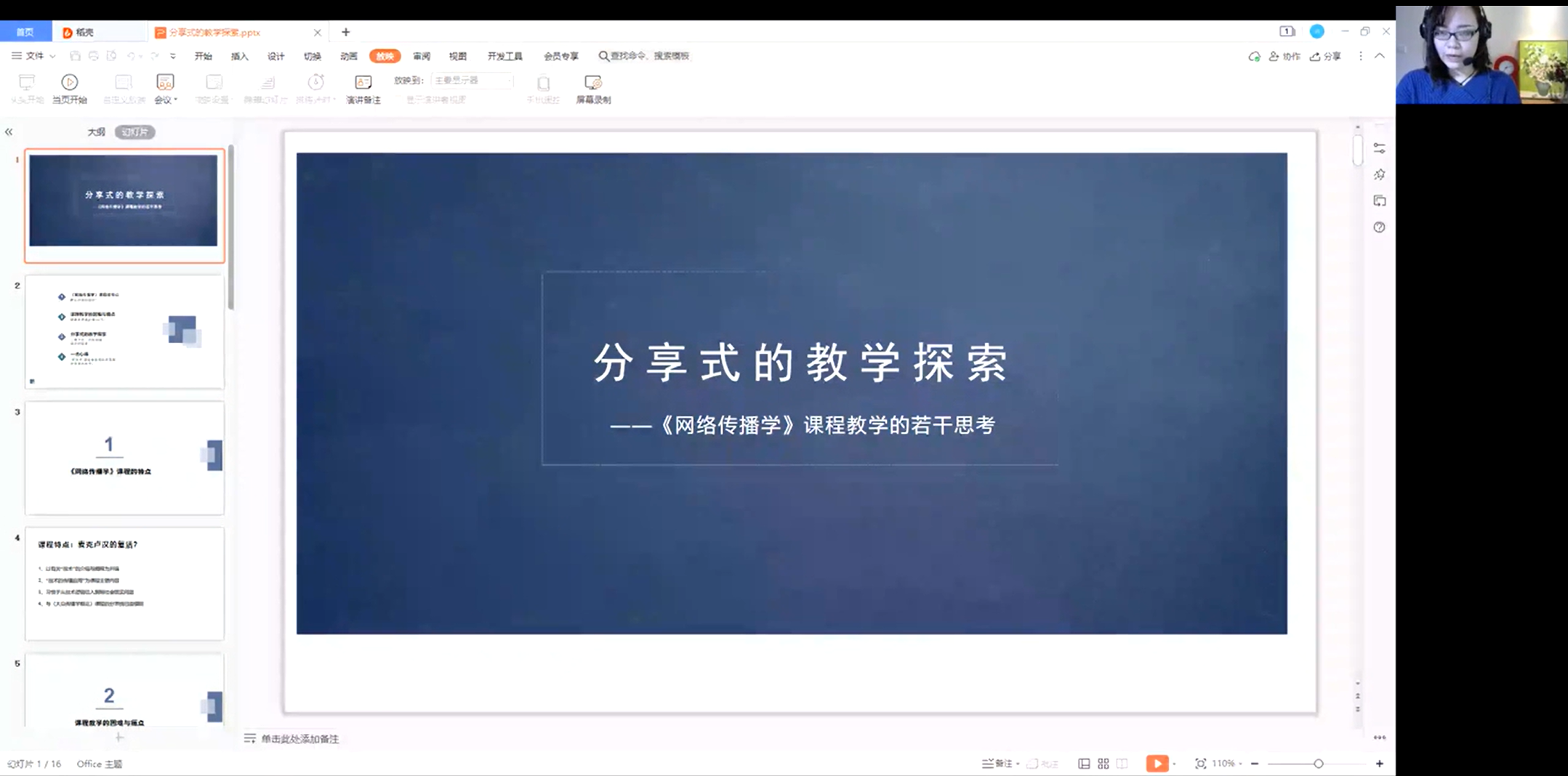Switch to the 动画 ribbon tab
This screenshot has width=1568, height=776.
click(349, 56)
